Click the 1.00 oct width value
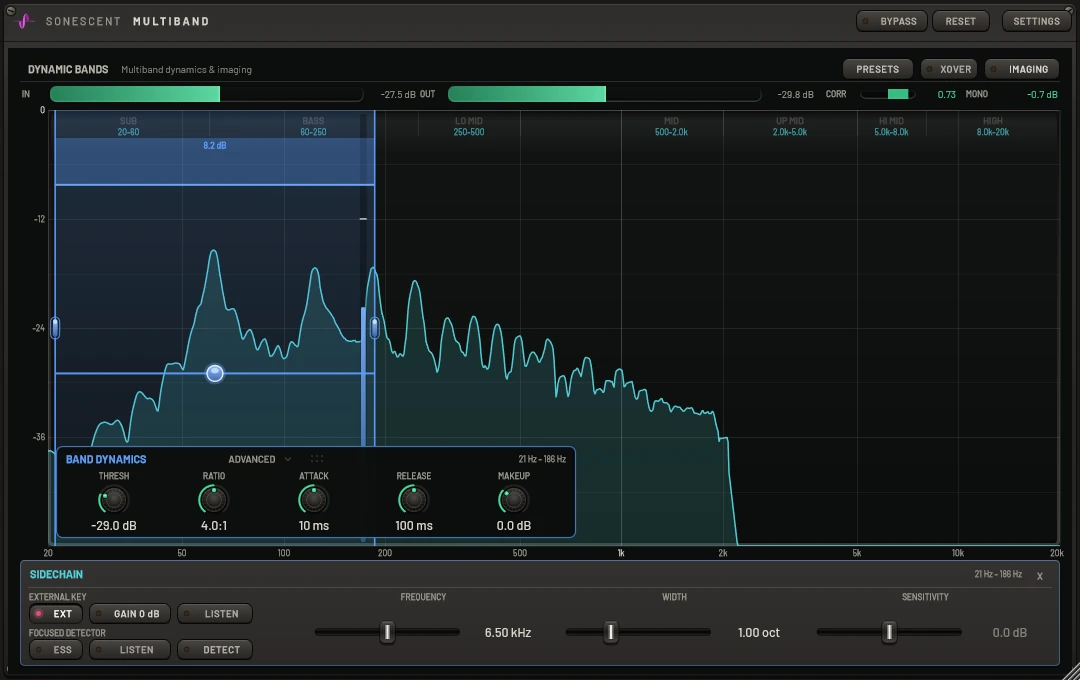The width and height of the screenshot is (1080, 680). [x=758, y=632]
